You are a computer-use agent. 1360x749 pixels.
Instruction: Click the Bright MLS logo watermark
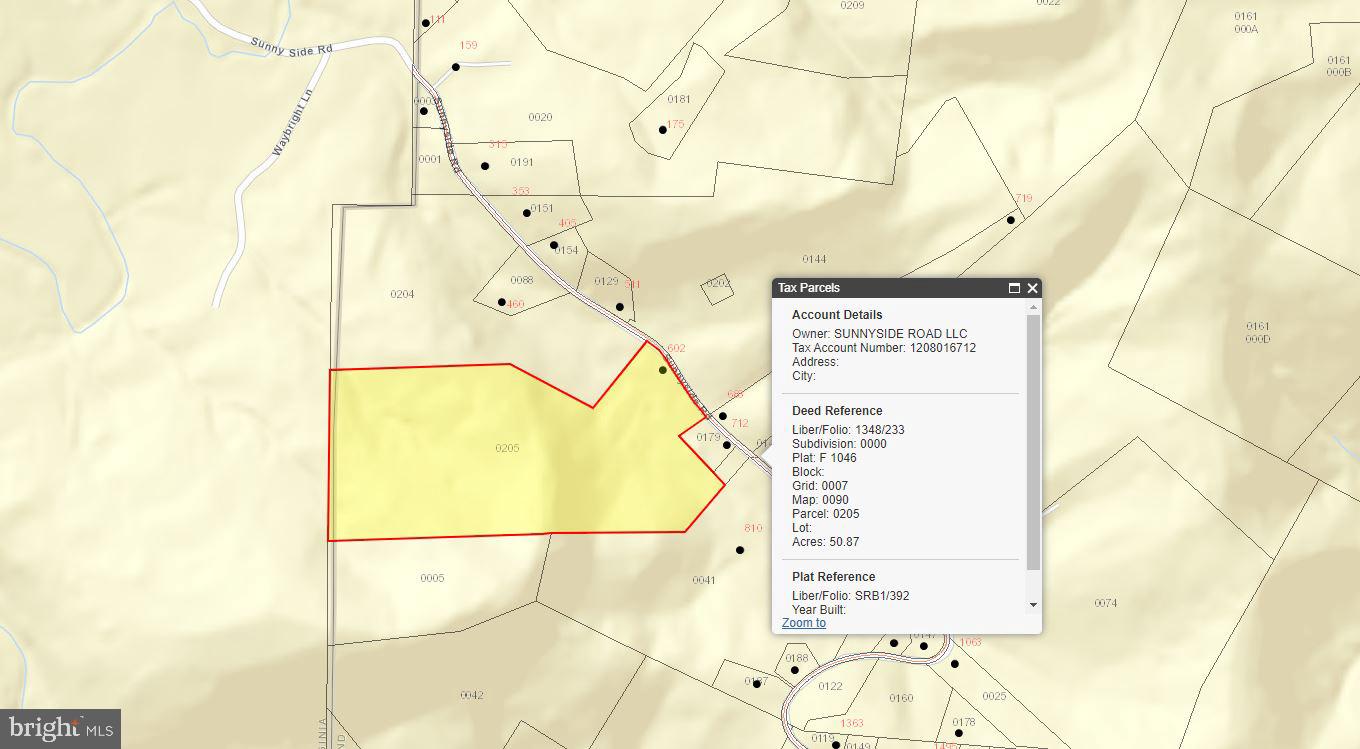(x=60, y=728)
